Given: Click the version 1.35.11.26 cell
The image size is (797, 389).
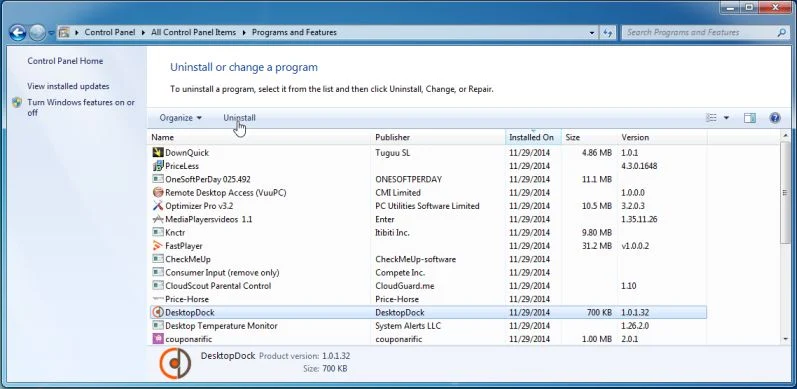Looking at the screenshot, I should [x=639, y=219].
